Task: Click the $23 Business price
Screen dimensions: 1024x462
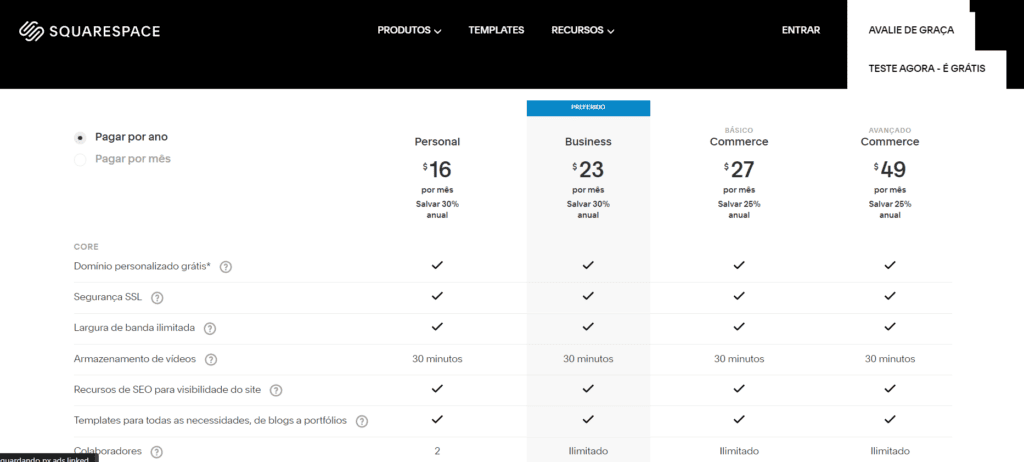Action: click(588, 170)
